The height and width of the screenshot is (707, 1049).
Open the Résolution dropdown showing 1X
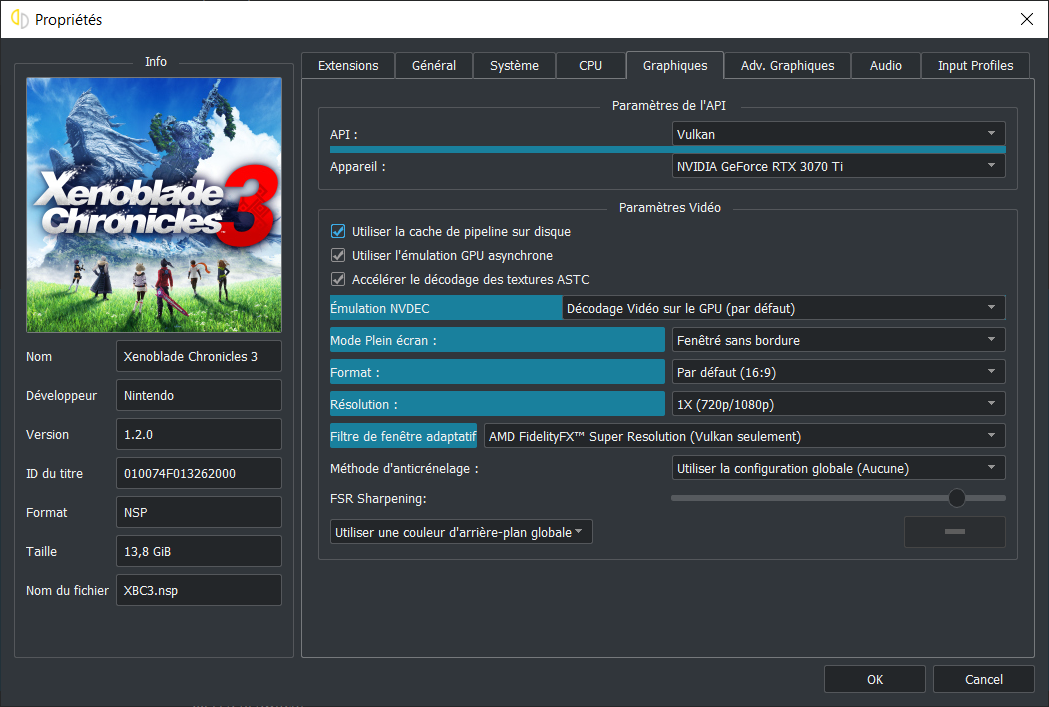point(838,404)
